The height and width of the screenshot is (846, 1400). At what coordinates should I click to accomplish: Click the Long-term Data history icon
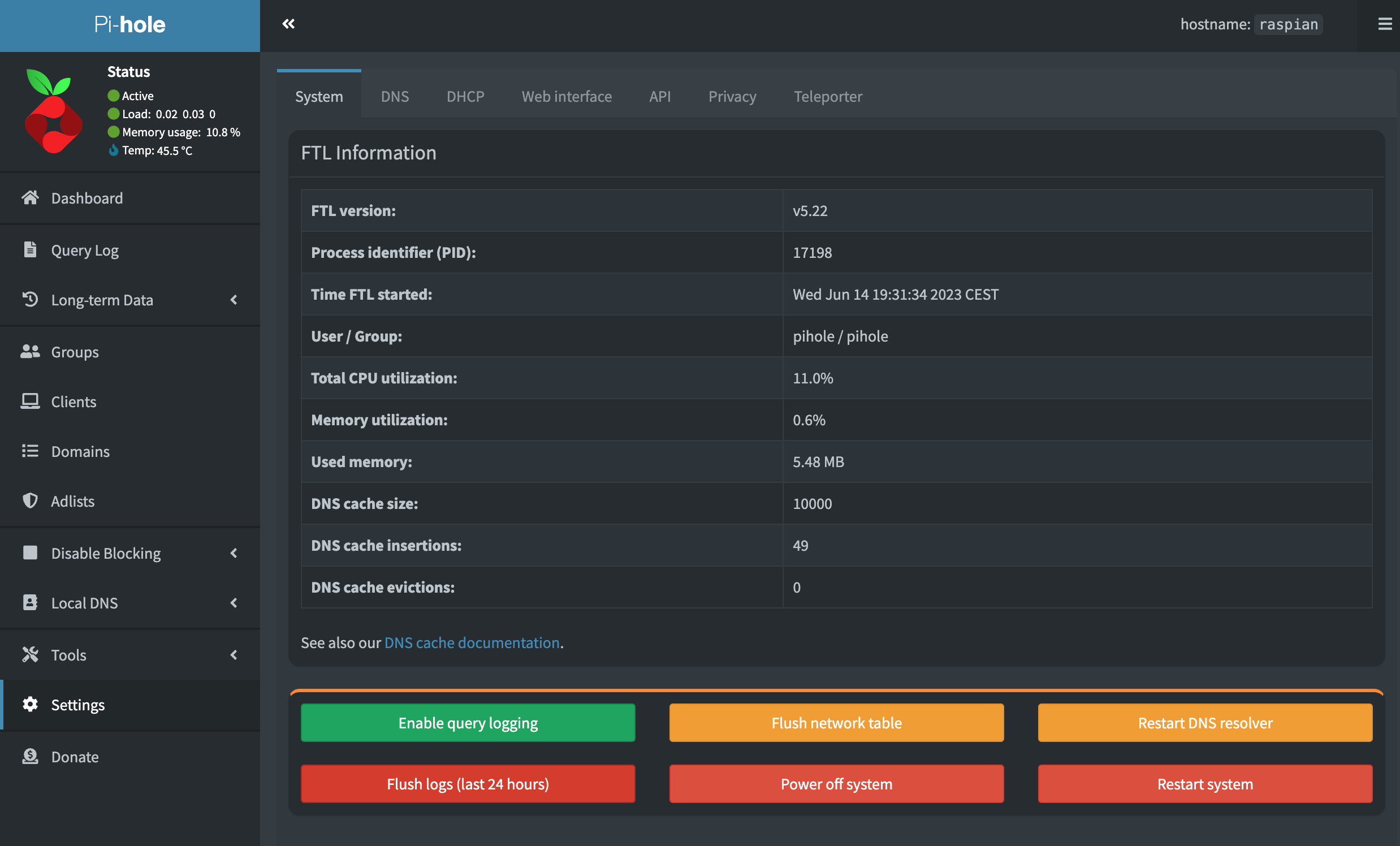click(30, 299)
